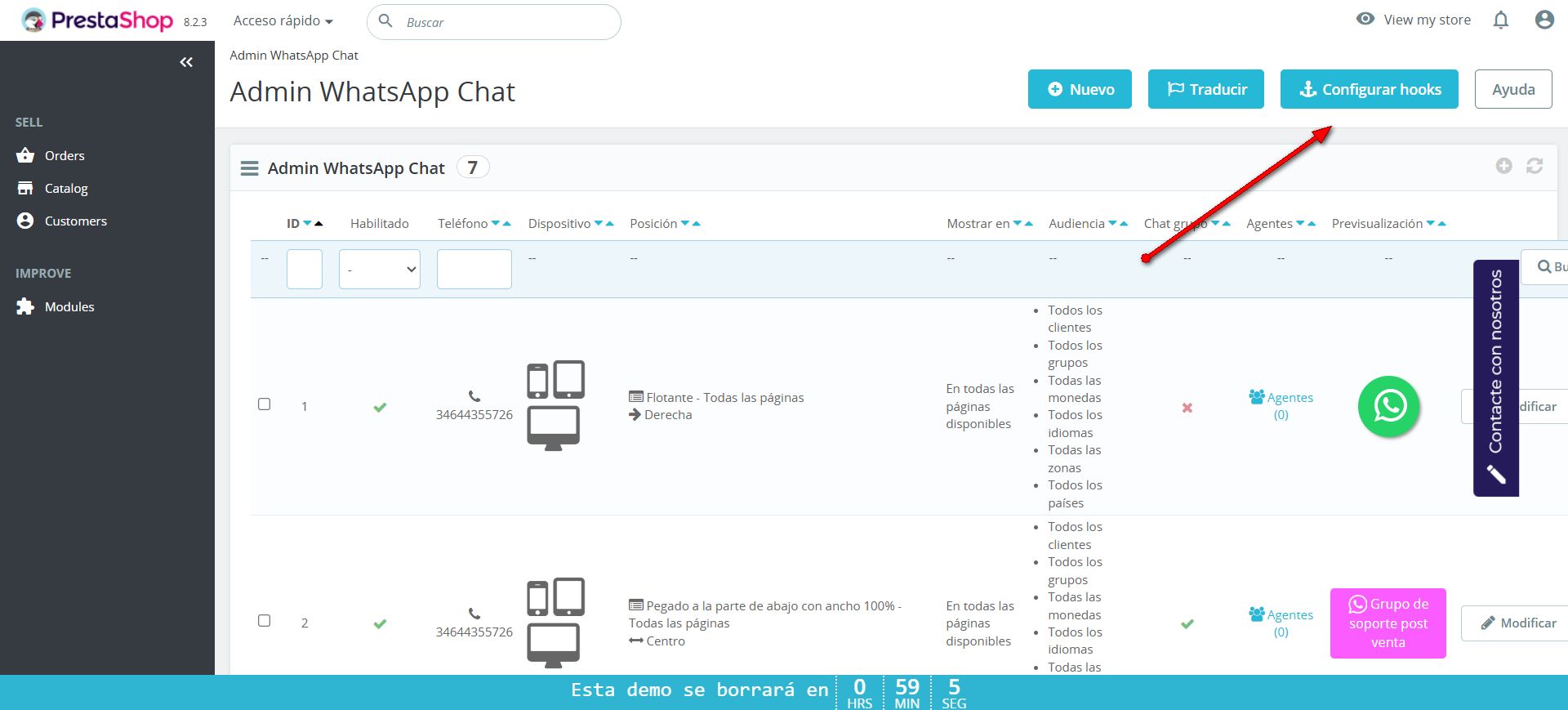Click the phone number 34644355726 in row 1

point(474,415)
